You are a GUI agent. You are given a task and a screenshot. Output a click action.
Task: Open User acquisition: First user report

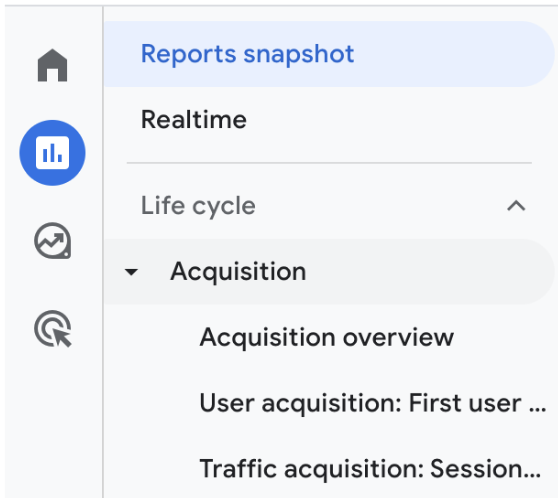(373, 403)
